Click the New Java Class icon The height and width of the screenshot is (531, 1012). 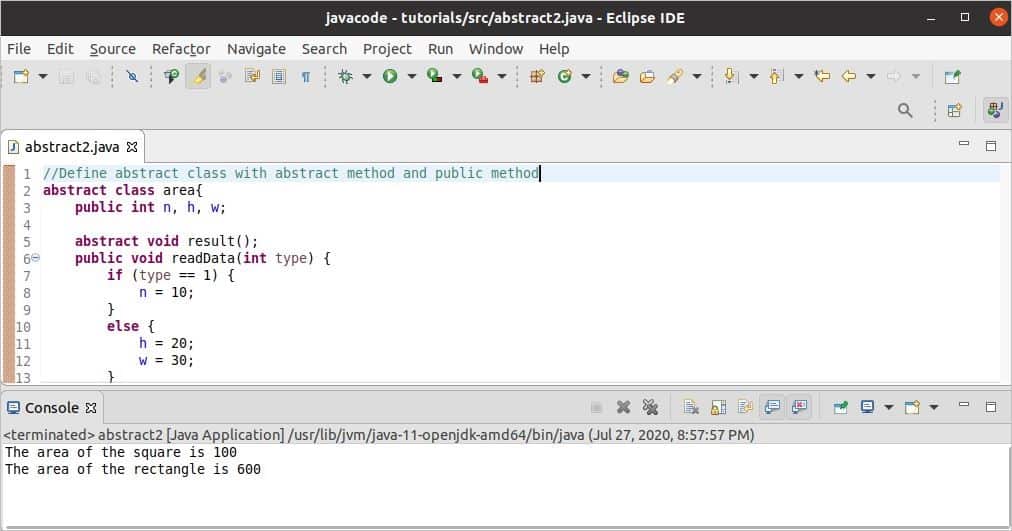[x=565, y=77]
